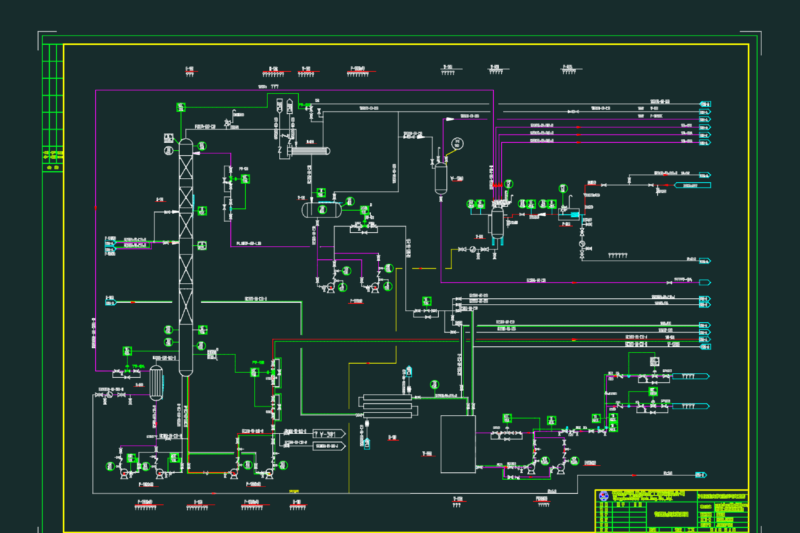Click the small box unit with the cyan fill
Viewport: 800px width, 533px height.
click(569, 214)
